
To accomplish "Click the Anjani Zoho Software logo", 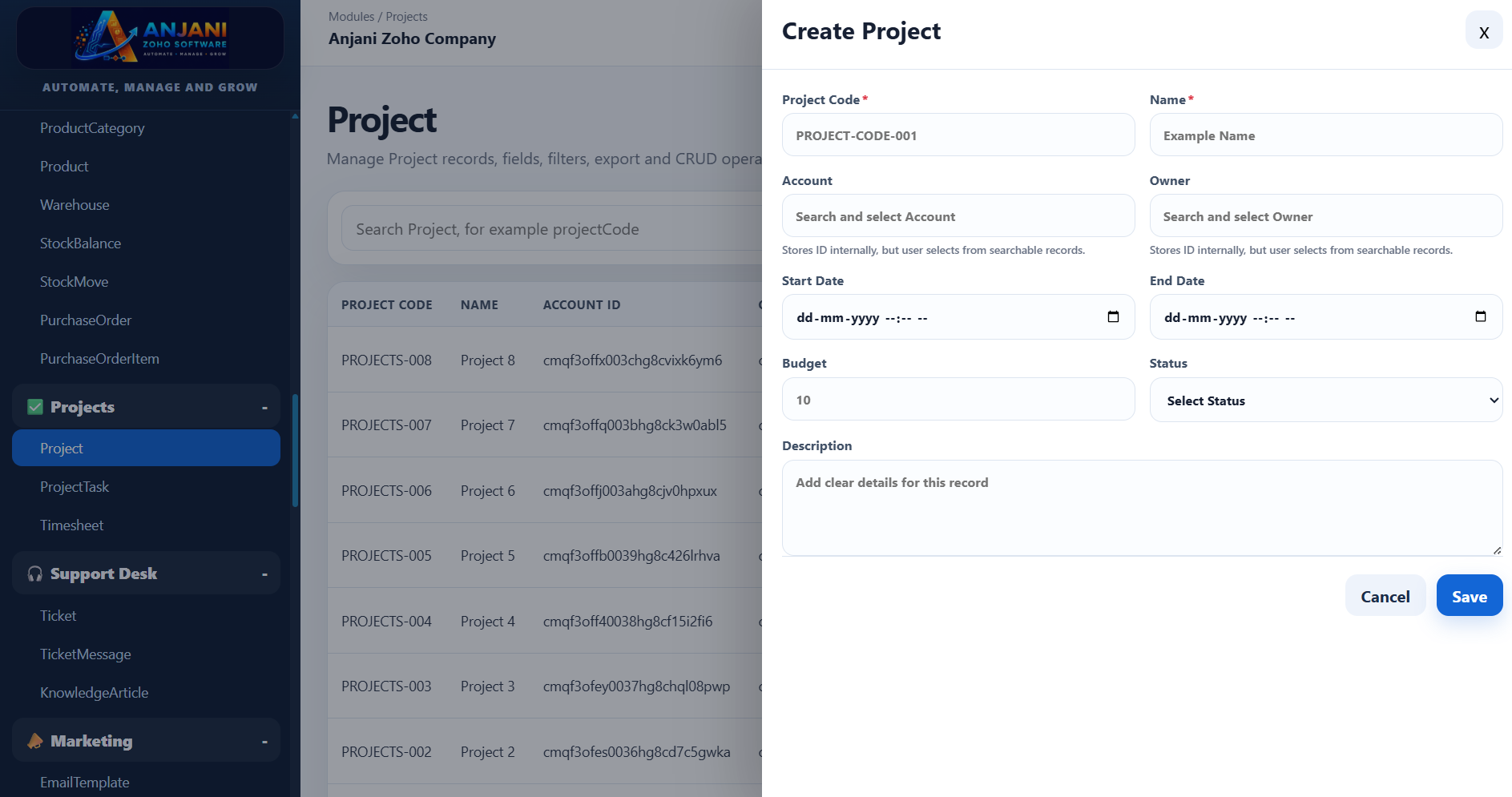I will [151, 38].
